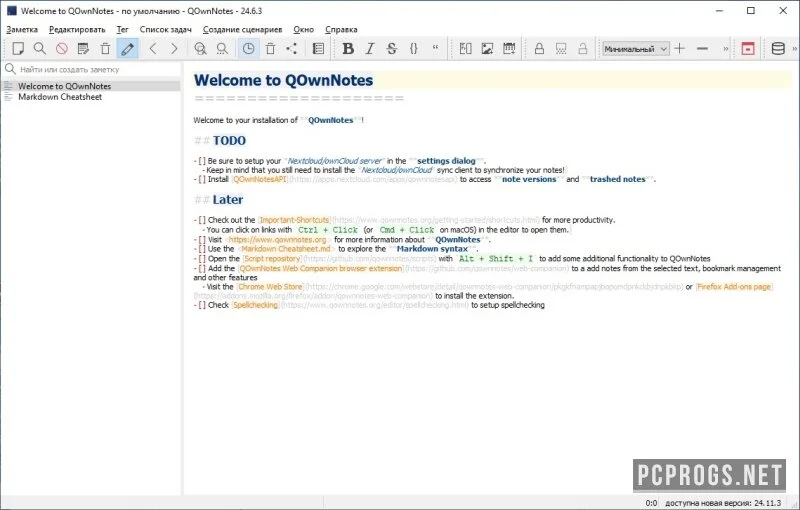Create a new note with the toolbar icon
The height and width of the screenshot is (510, 800).
(x=18, y=48)
